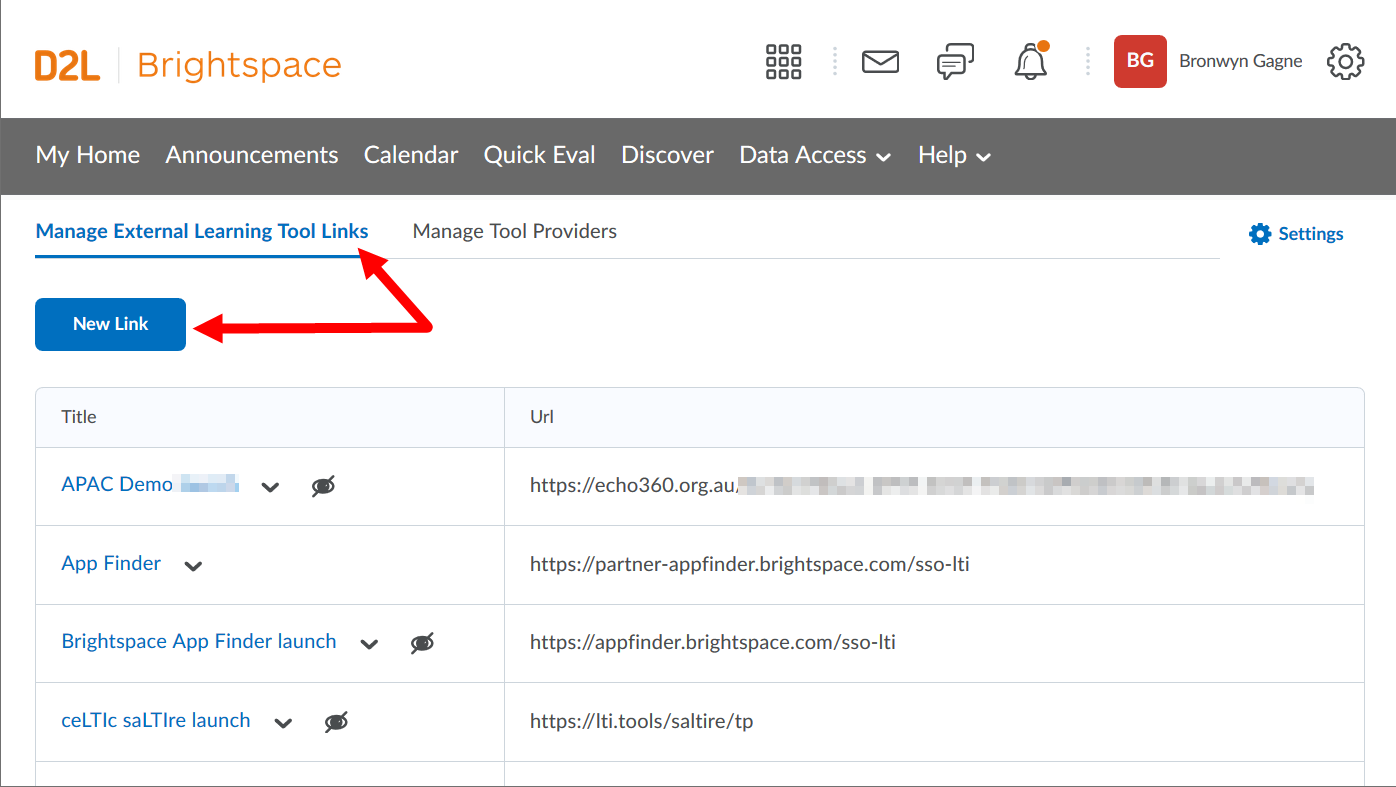Click the hidden eye icon for ceLTIc saLTIre launch
This screenshot has width=1396, height=787.
coord(337,722)
